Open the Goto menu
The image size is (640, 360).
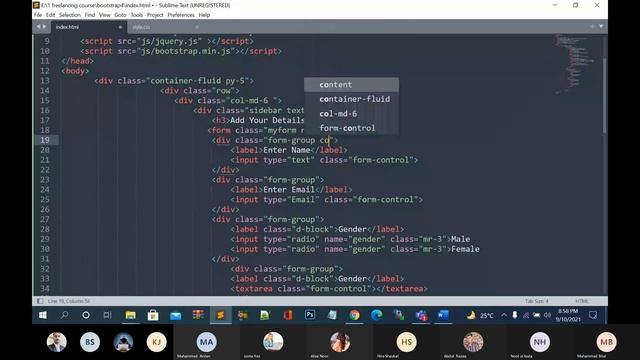click(120, 15)
